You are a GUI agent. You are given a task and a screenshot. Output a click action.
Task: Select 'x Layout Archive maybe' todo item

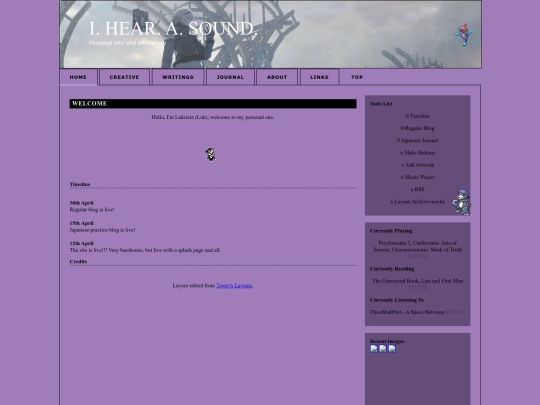pyautogui.click(x=417, y=201)
